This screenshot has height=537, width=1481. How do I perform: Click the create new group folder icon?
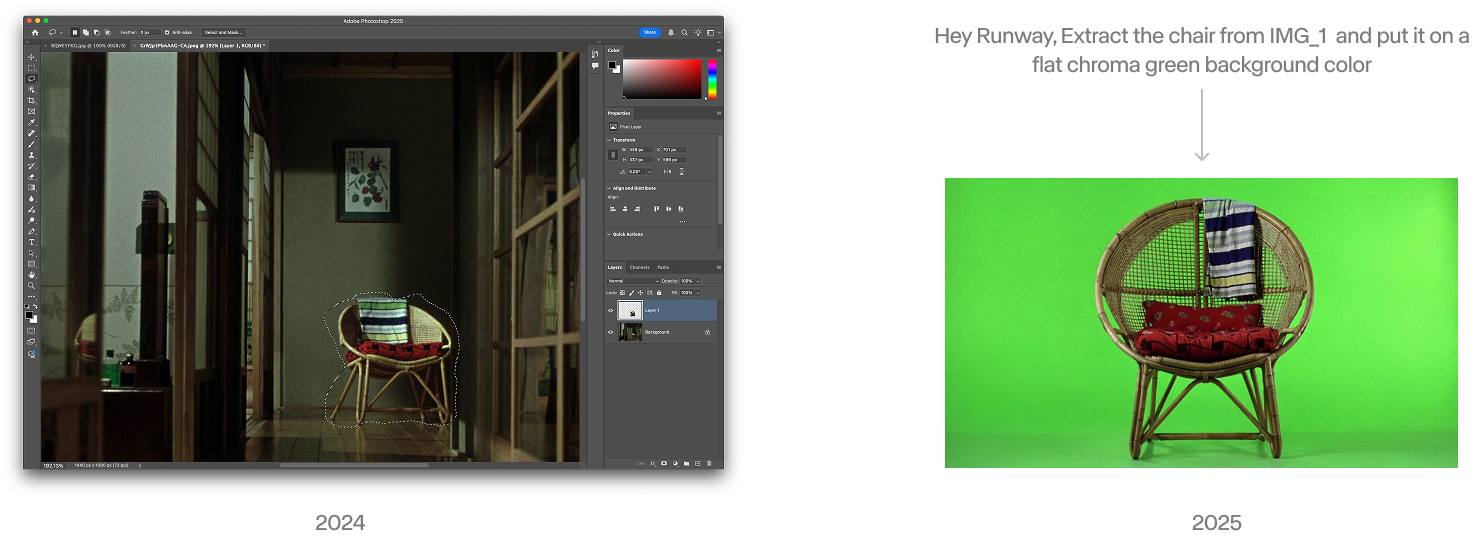[686, 463]
